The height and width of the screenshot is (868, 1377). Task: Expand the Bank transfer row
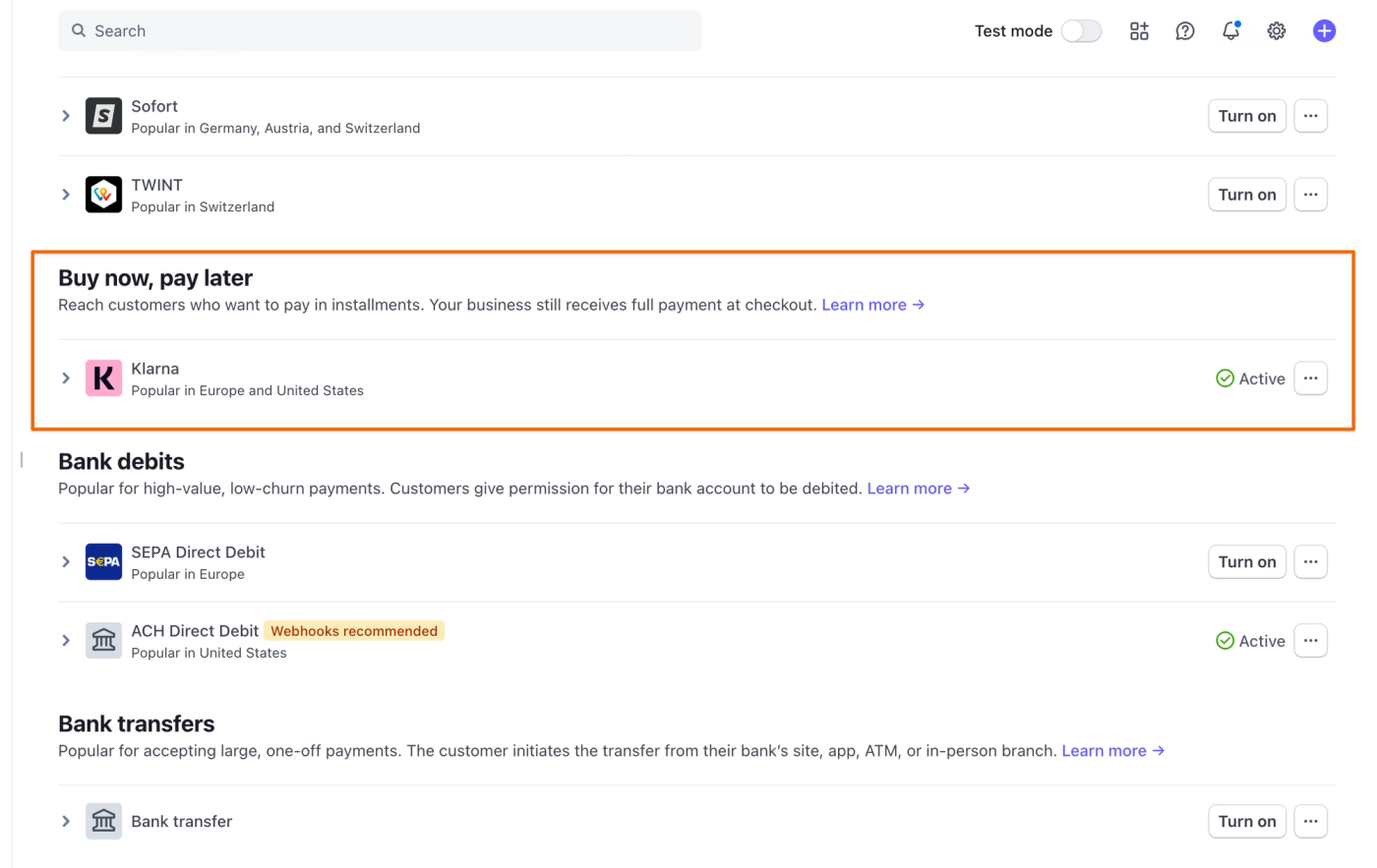click(66, 822)
